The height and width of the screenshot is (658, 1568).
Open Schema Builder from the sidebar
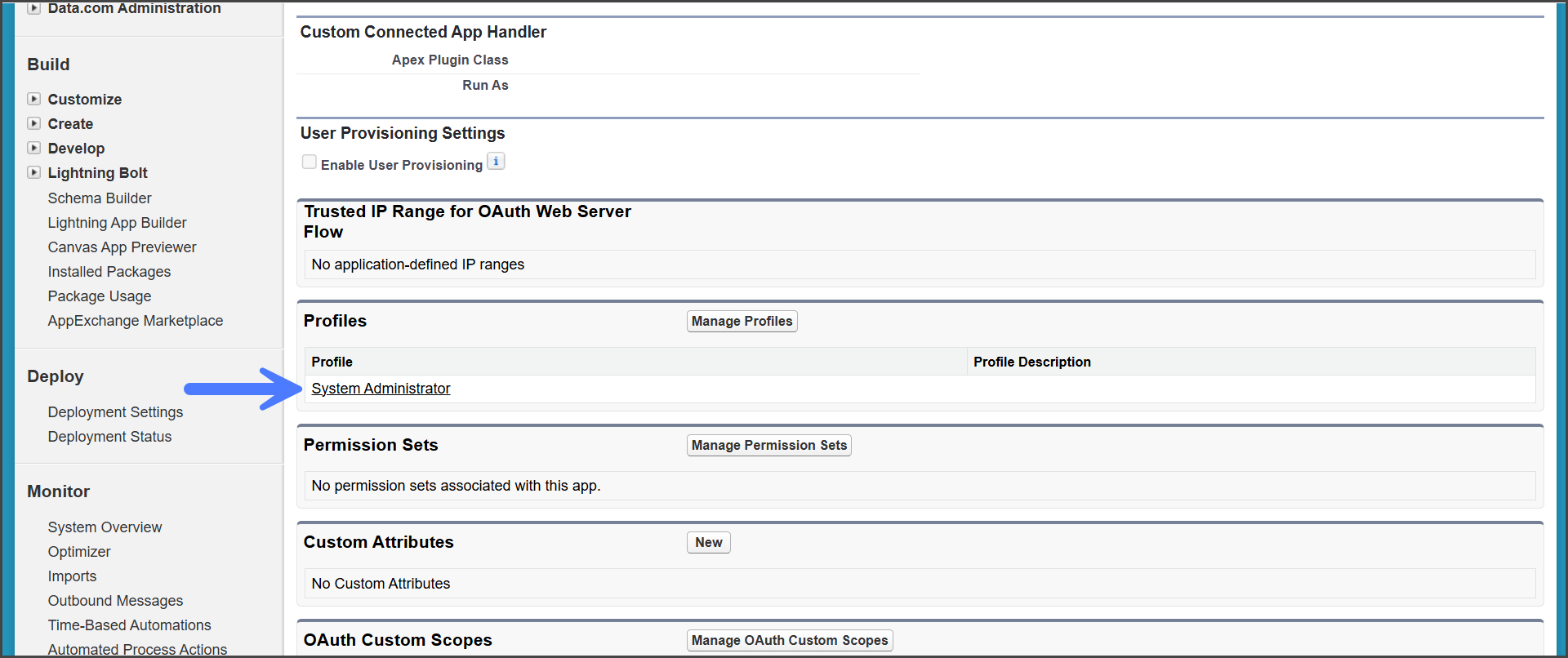tap(100, 198)
